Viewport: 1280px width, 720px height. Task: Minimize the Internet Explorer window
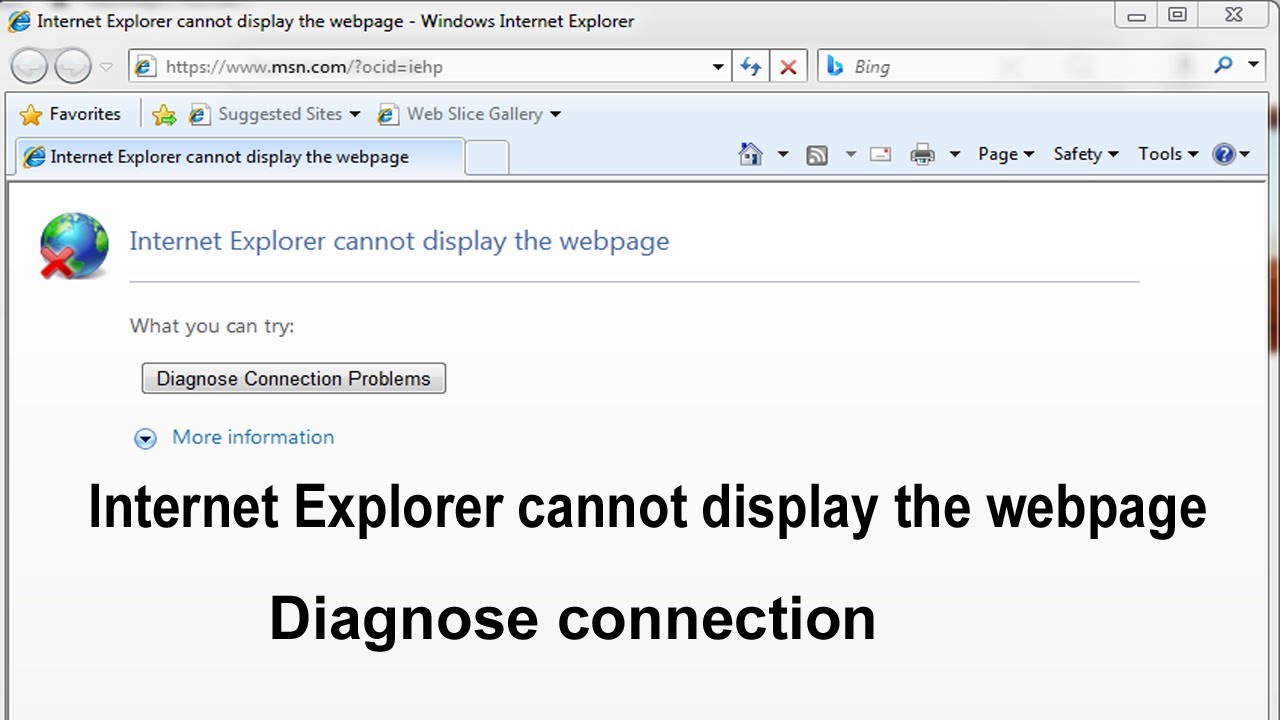[1137, 14]
